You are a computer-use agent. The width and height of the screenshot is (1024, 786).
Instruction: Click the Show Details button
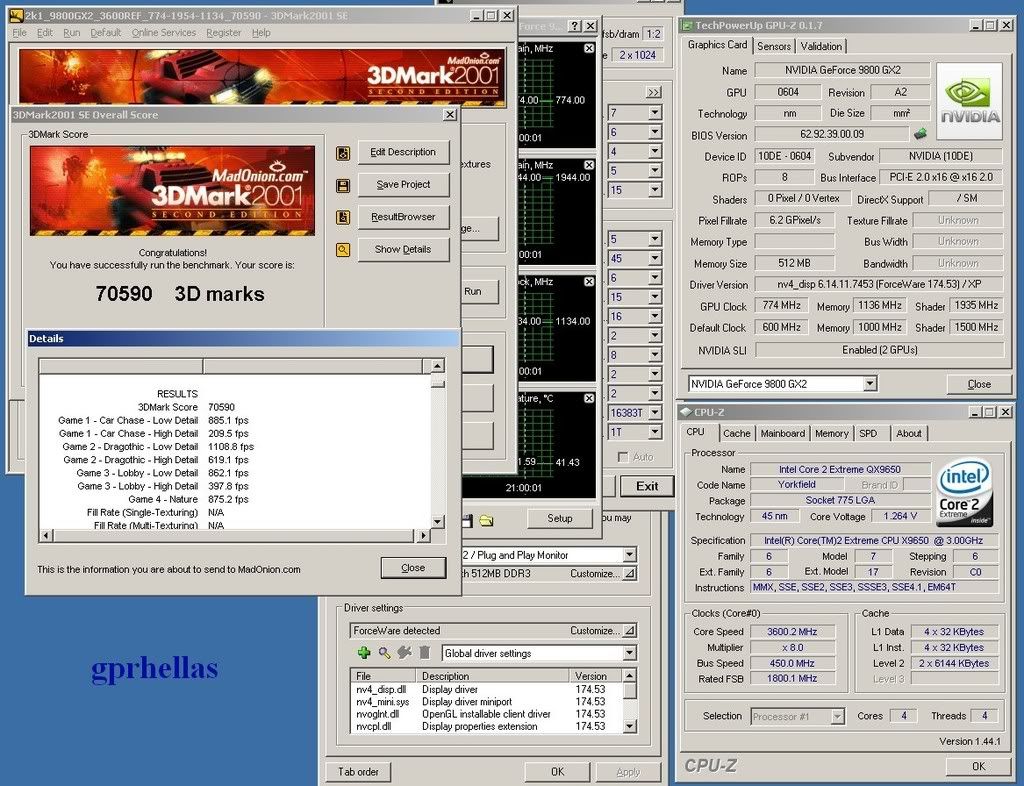click(x=403, y=249)
